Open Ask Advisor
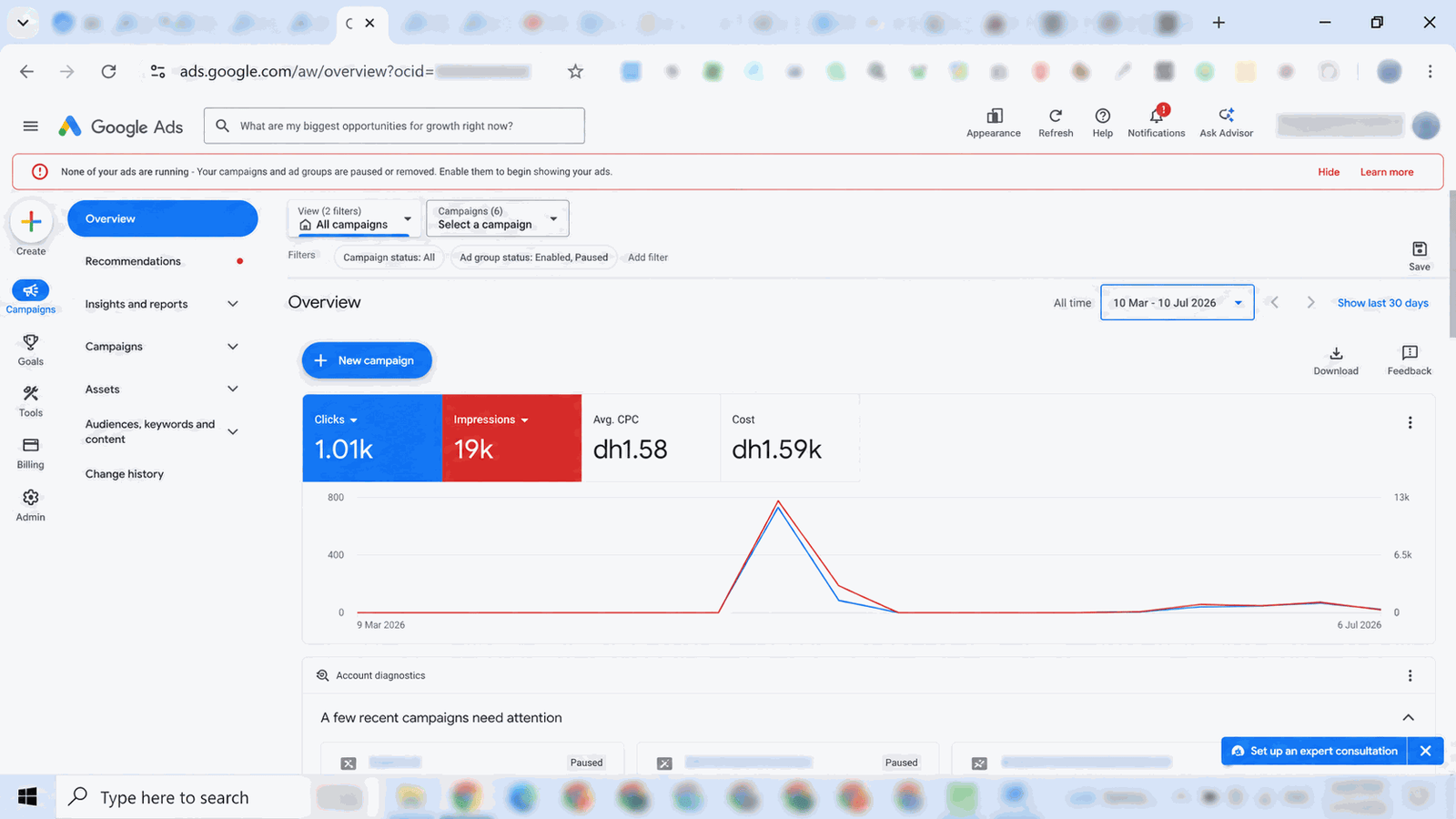This screenshot has width=1456, height=819. (x=1227, y=122)
